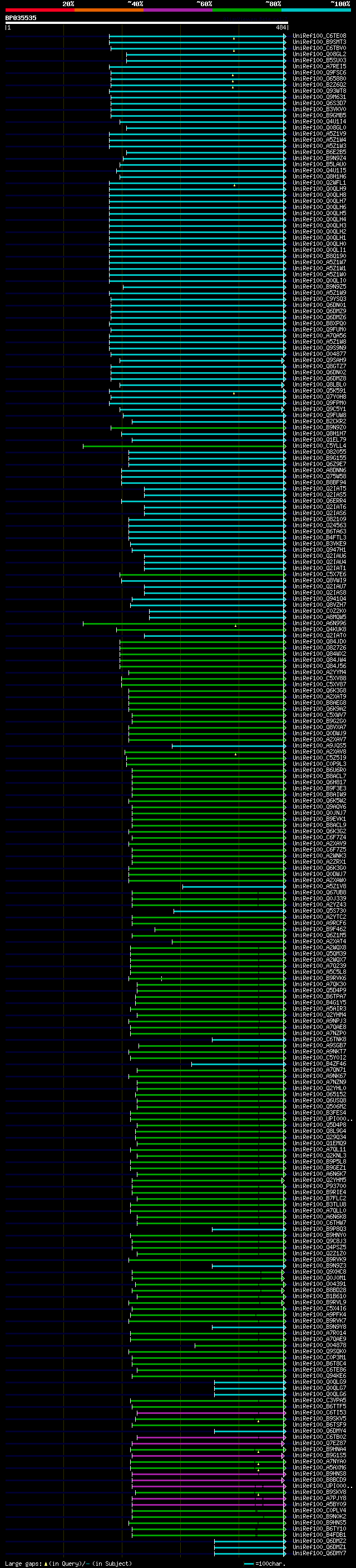Select the UniRef100_Q0QLH9 label

coord(319,189)
